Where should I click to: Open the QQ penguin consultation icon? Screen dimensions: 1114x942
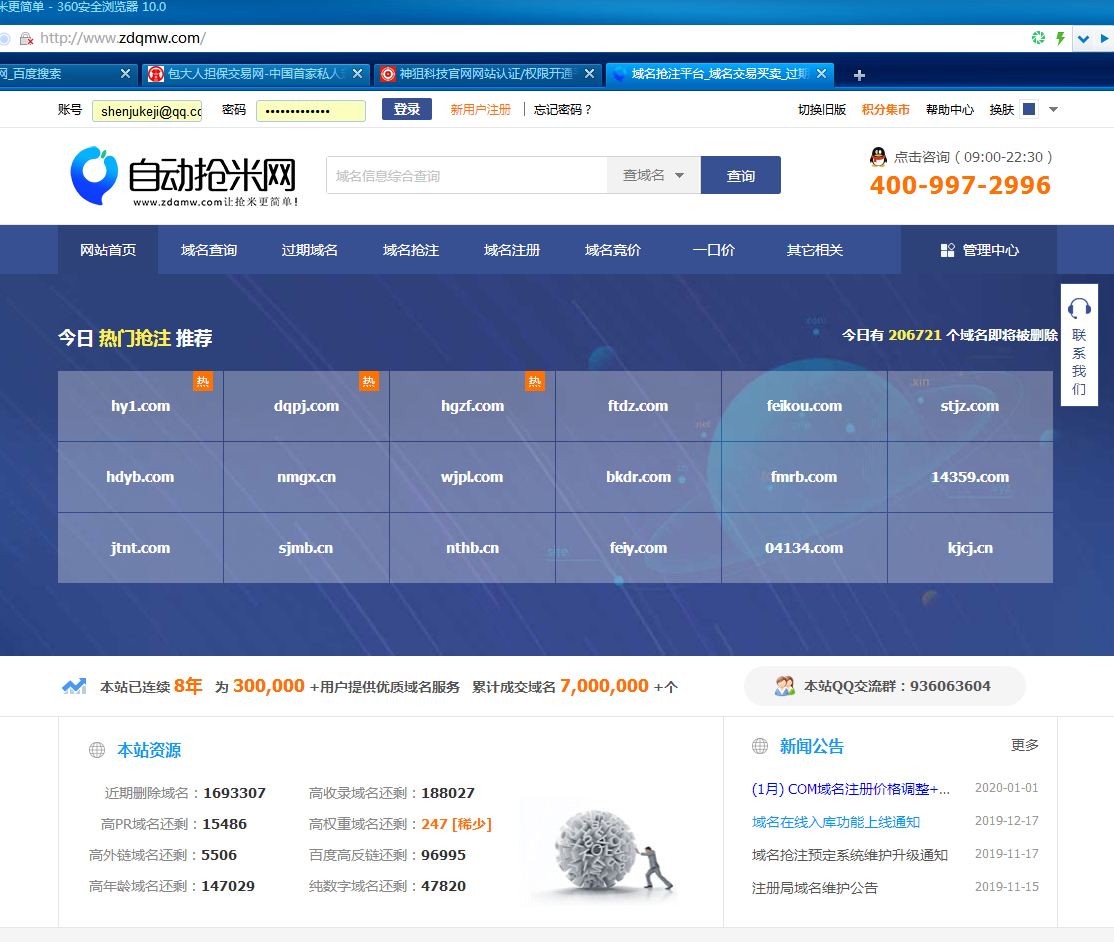point(878,156)
